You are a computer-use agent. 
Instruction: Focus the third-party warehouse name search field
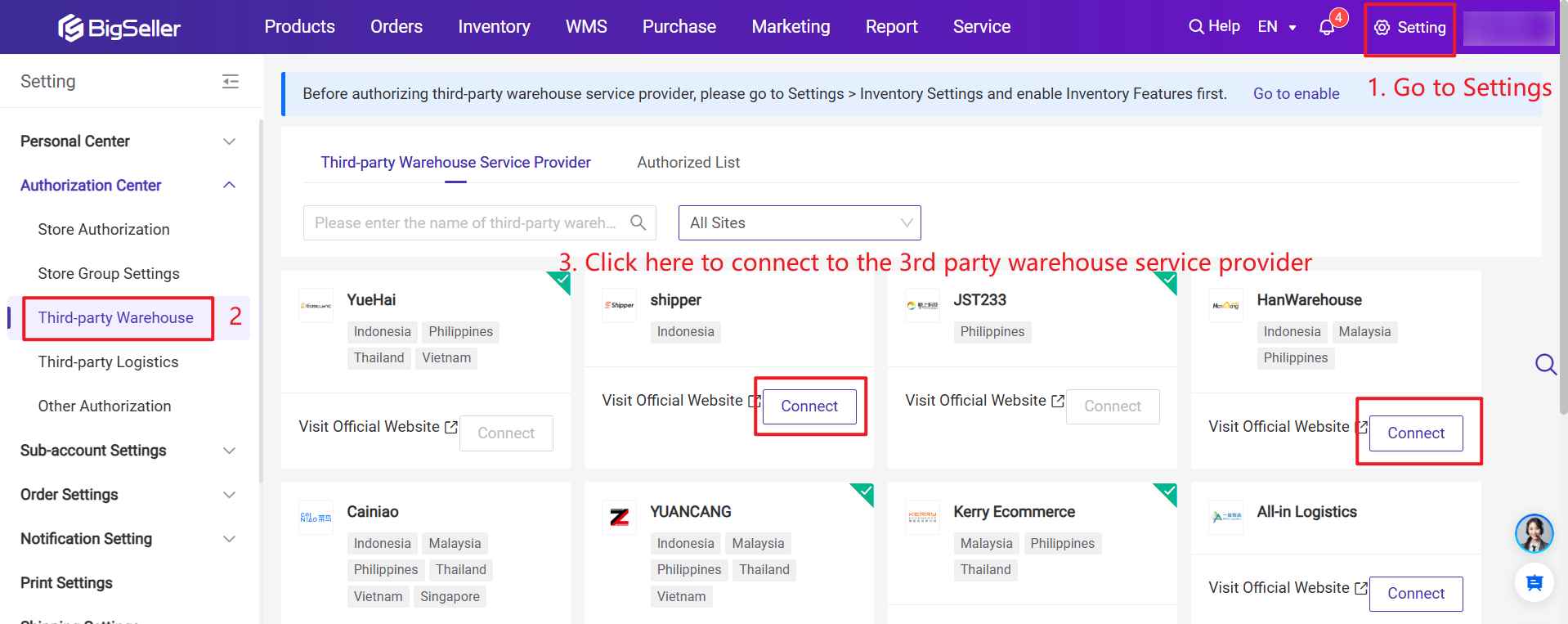click(466, 222)
